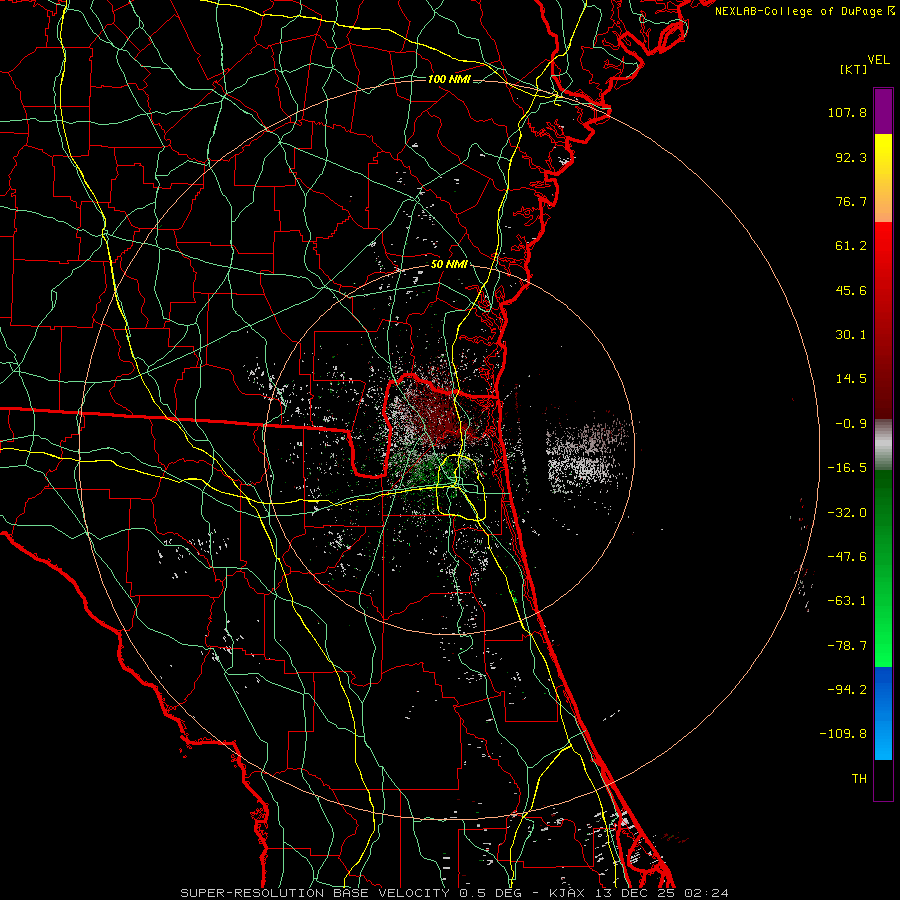Click the Super-Resolution Base Velocity footer caption
The image size is (900, 900).
[454, 893]
